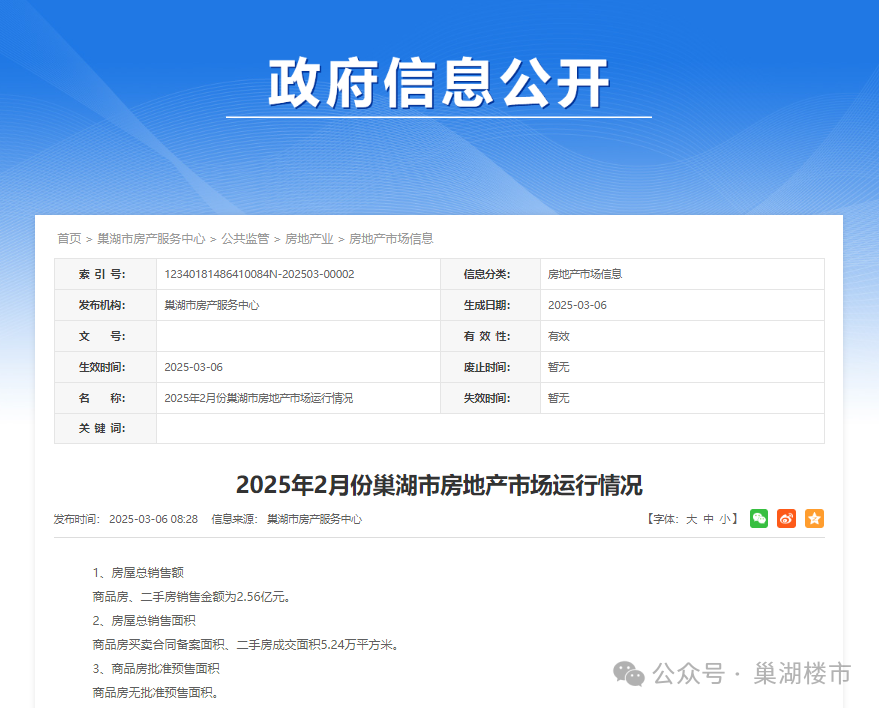This screenshot has height=708, width=879.
Task: Click heading 1、房屋总销售额
Action: (138, 572)
